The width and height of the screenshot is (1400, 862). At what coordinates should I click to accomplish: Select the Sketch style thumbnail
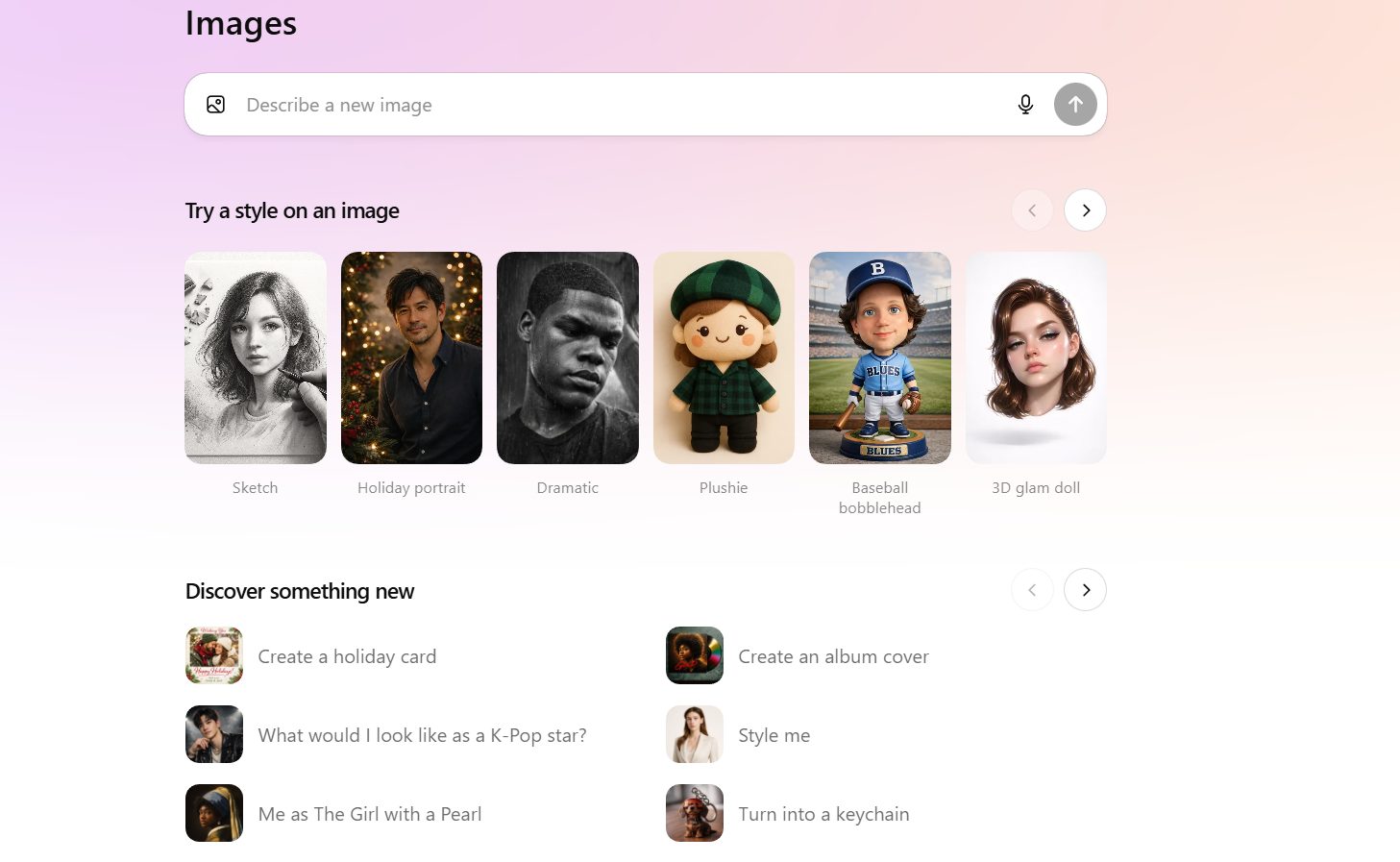256,357
